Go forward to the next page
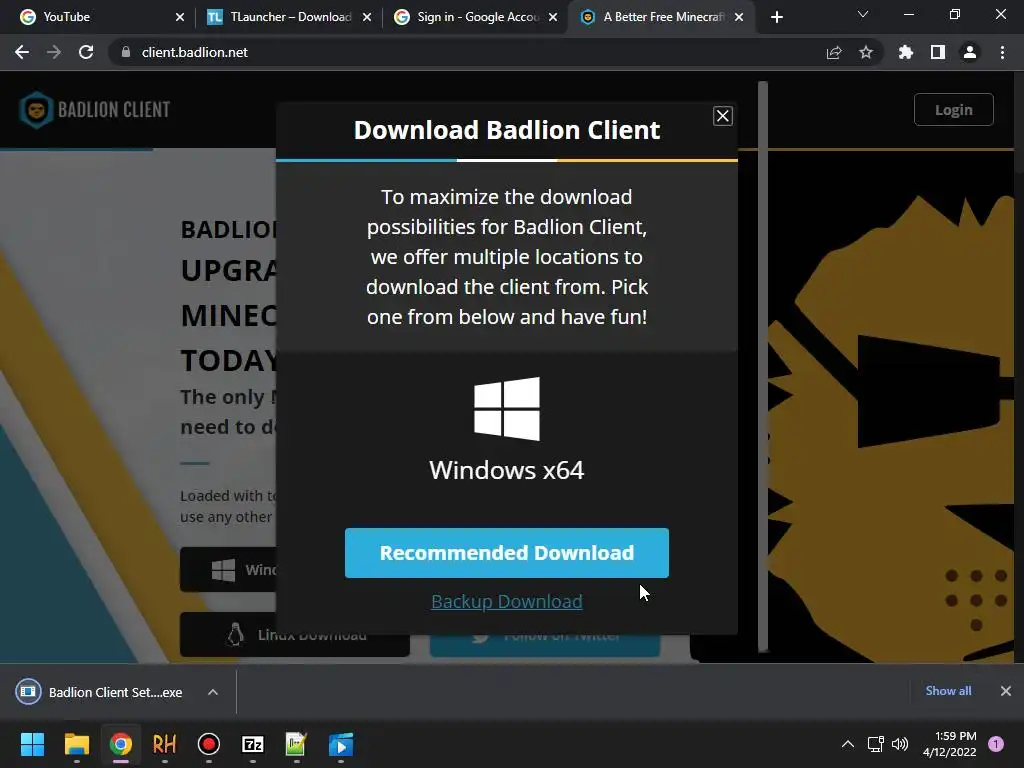 (54, 52)
